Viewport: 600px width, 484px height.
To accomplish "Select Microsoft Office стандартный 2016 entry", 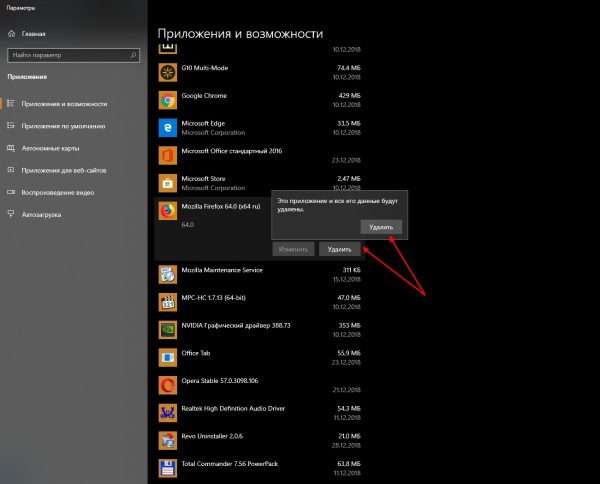I will coord(232,151).
